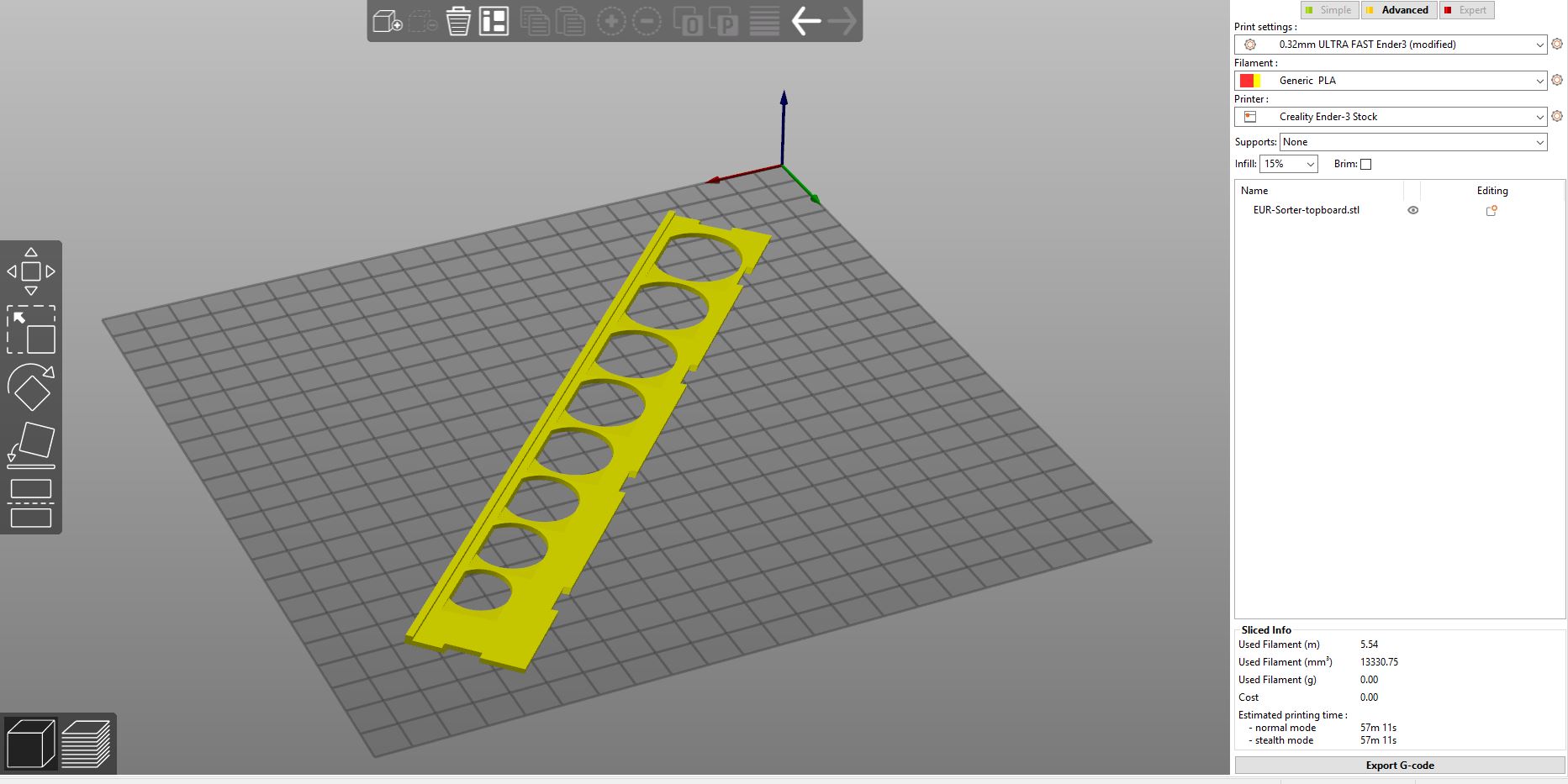Switch to Expert mode
The width and height of the screenshot is (1568, 784).
(x=1466, y=9)
